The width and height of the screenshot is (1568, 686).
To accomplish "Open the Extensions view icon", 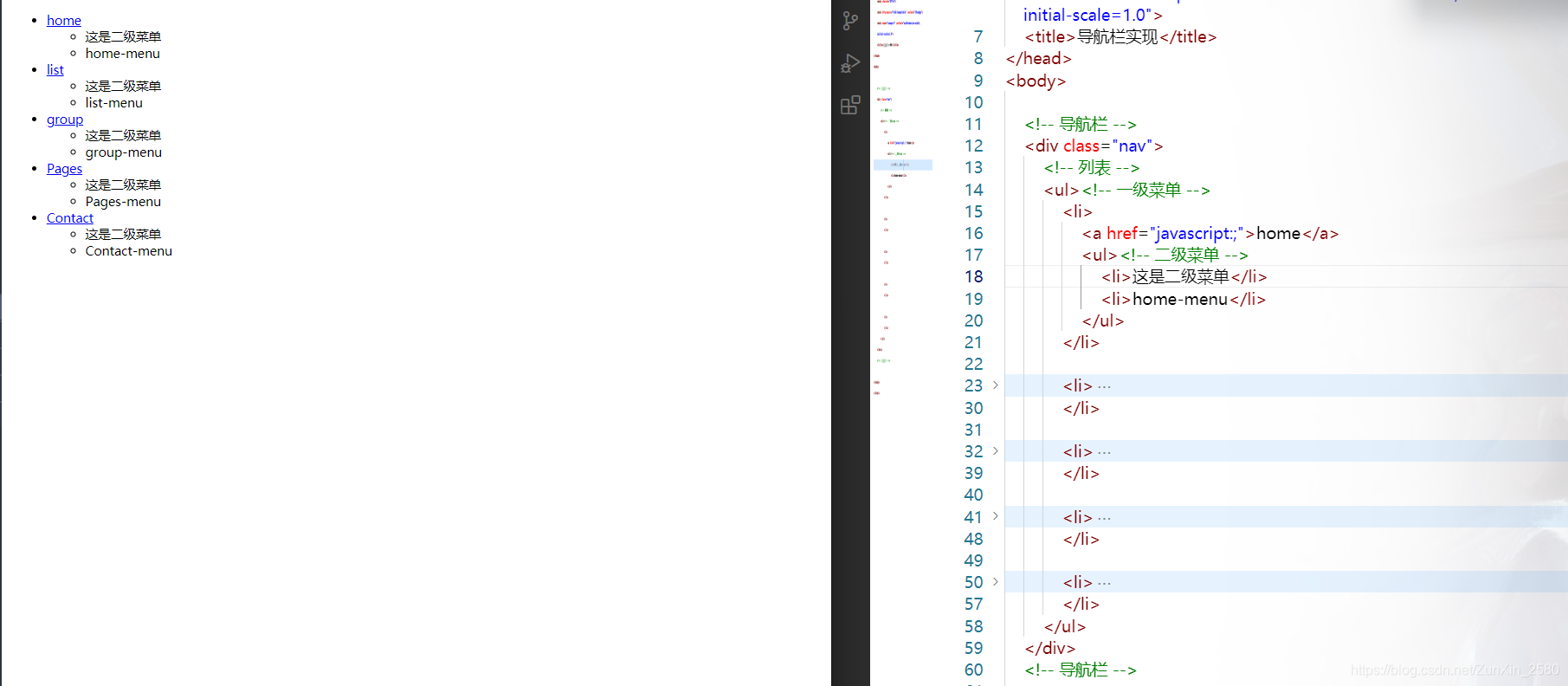I will pos(850,105).
